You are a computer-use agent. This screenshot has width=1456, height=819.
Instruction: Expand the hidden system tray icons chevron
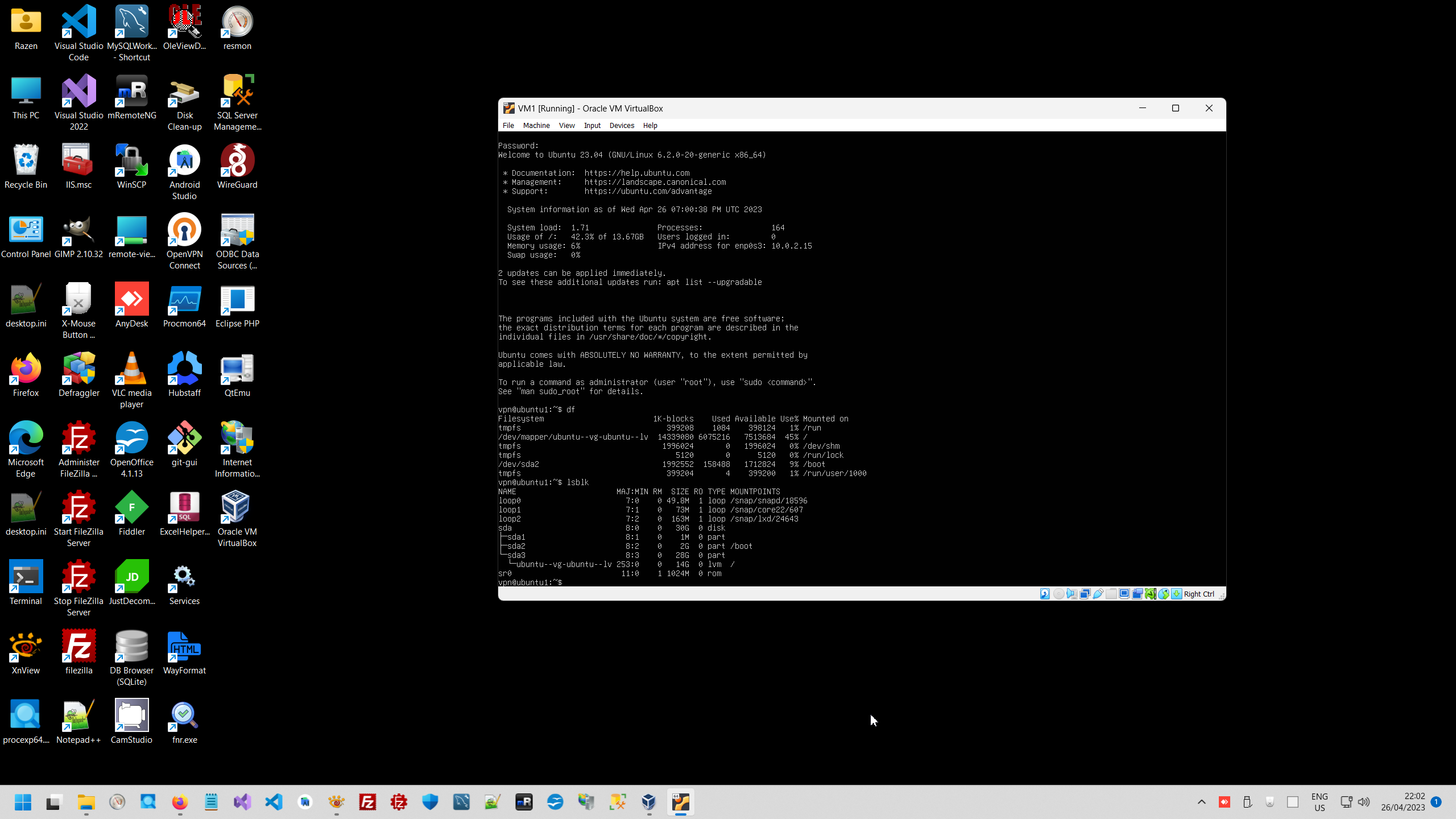pos(1201,802)
